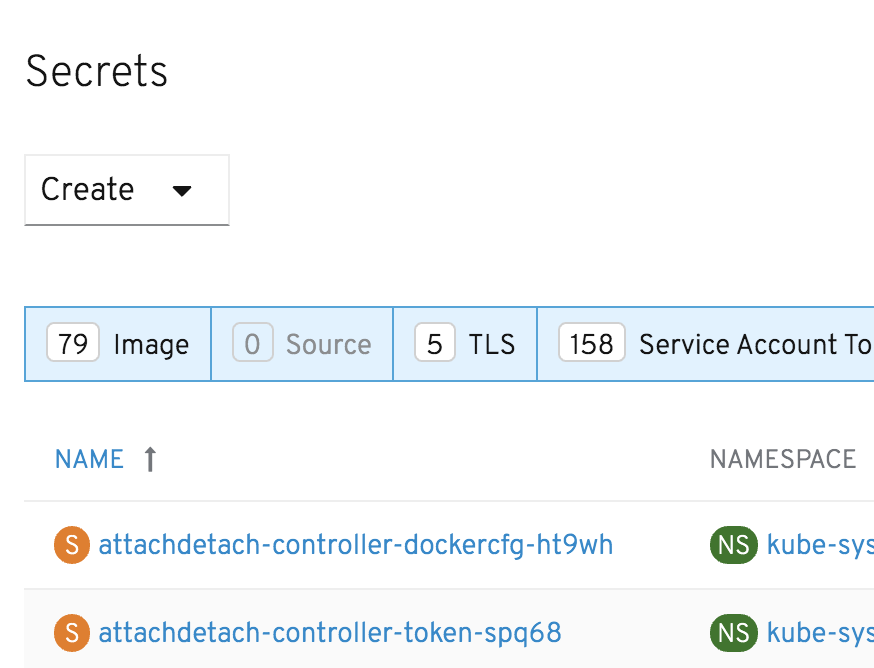Click the caret arrow beside Create
The height and width of the screenshot is (668, 874).
point(182,190)
